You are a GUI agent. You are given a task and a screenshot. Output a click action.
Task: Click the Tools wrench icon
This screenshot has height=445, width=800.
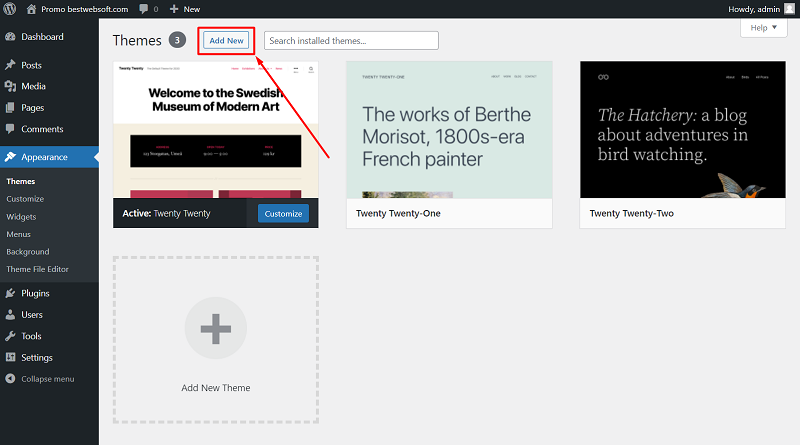point(10,336)
